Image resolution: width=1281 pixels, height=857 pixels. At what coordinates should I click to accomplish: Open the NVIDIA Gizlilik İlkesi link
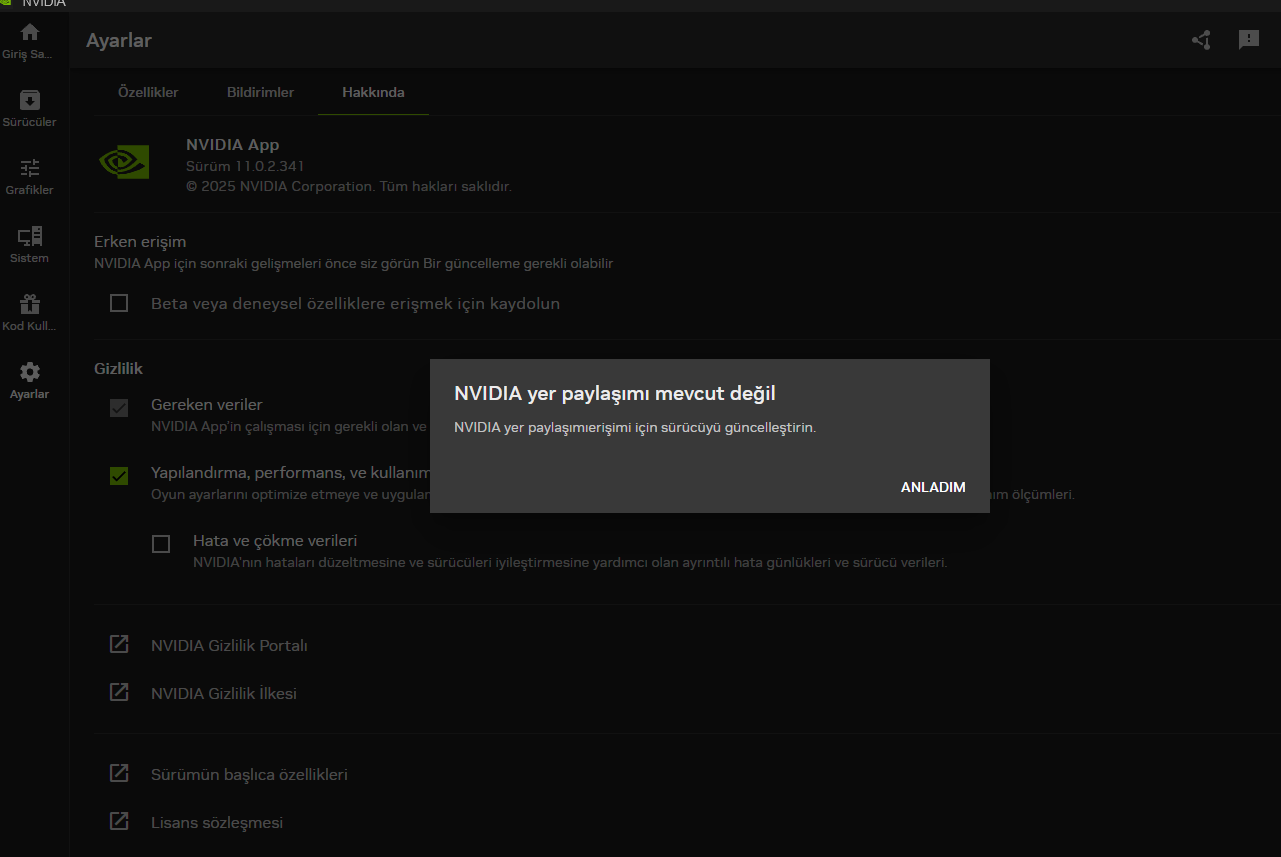[224, 693]
